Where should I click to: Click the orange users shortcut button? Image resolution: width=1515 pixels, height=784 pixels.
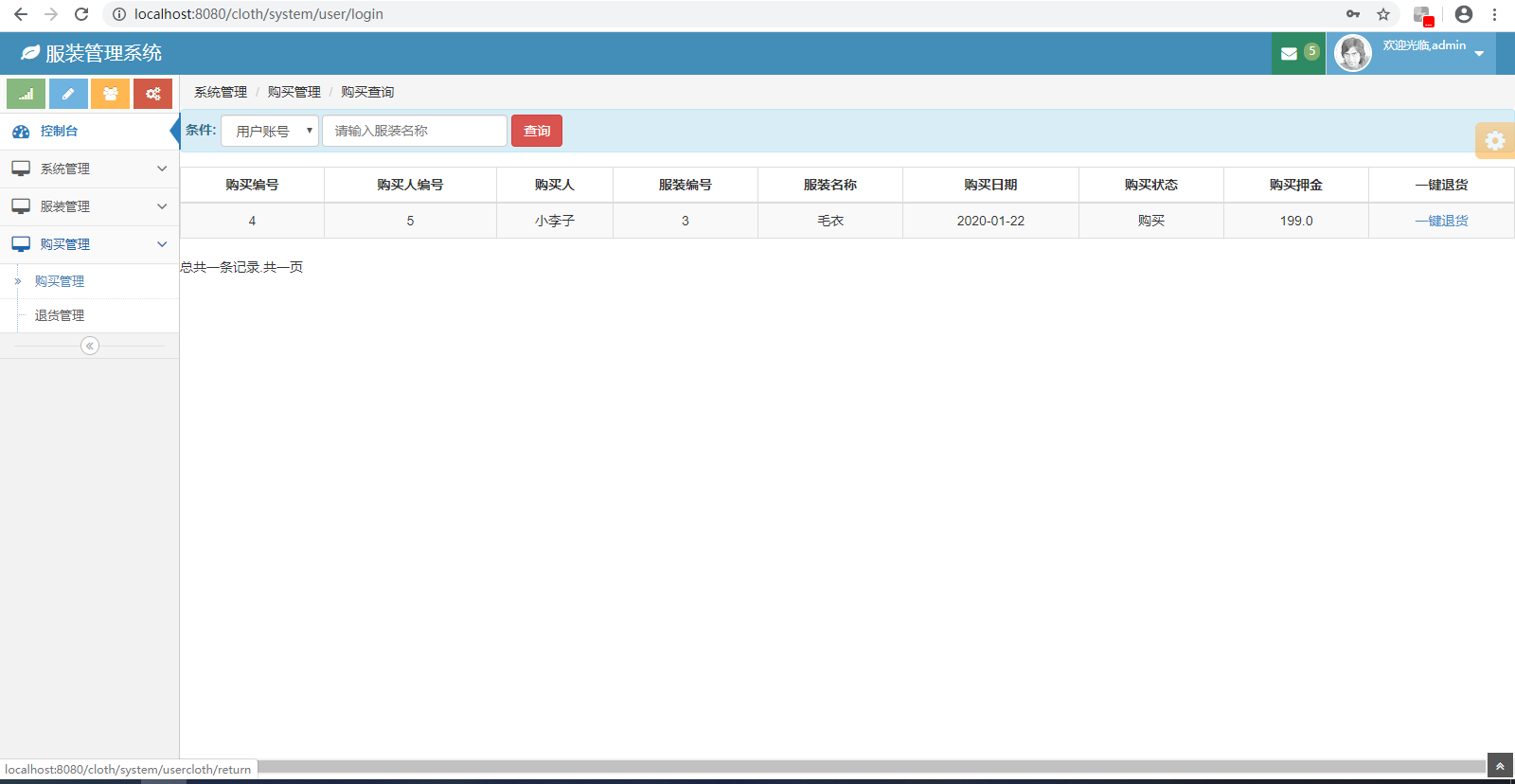pyautogui.click(x=111, y=94)
